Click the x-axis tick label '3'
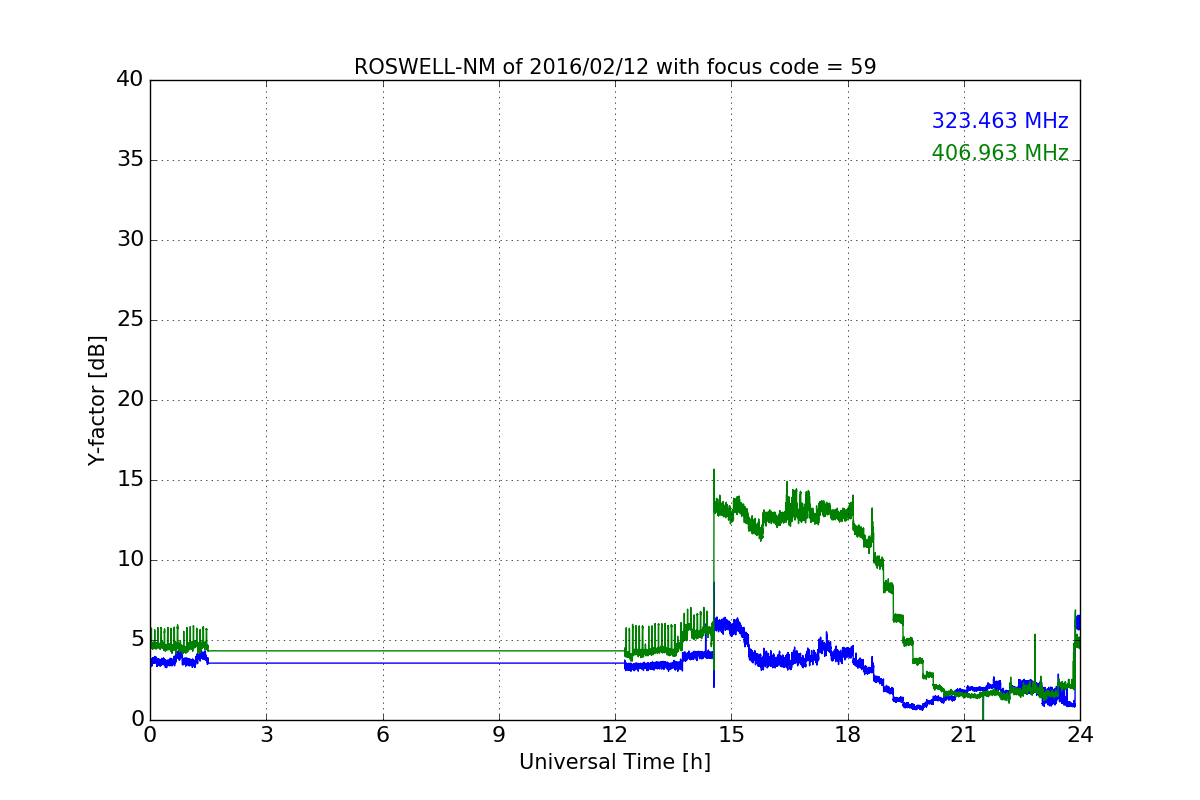Screen dimensions: 1200x800 [266, 734]
